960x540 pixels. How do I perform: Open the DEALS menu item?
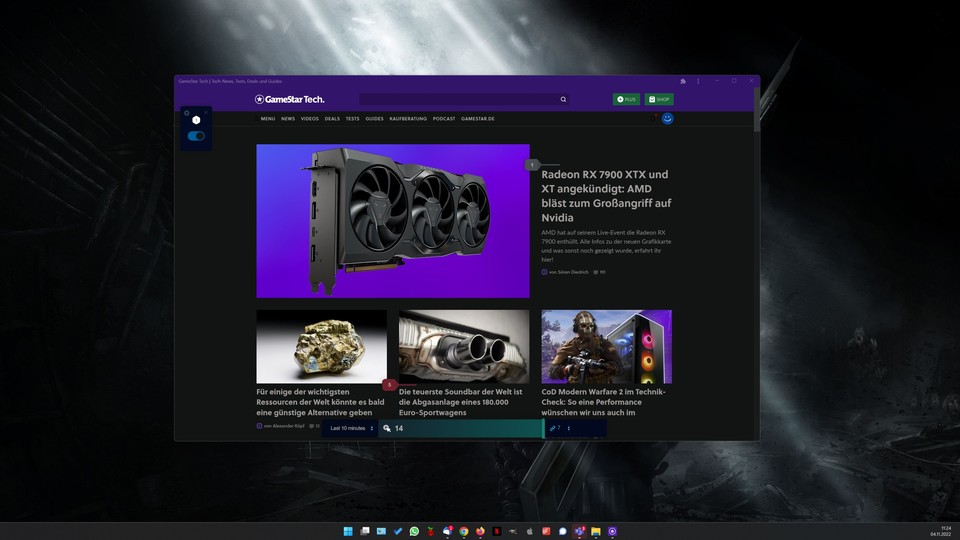(x=332, y=119)
